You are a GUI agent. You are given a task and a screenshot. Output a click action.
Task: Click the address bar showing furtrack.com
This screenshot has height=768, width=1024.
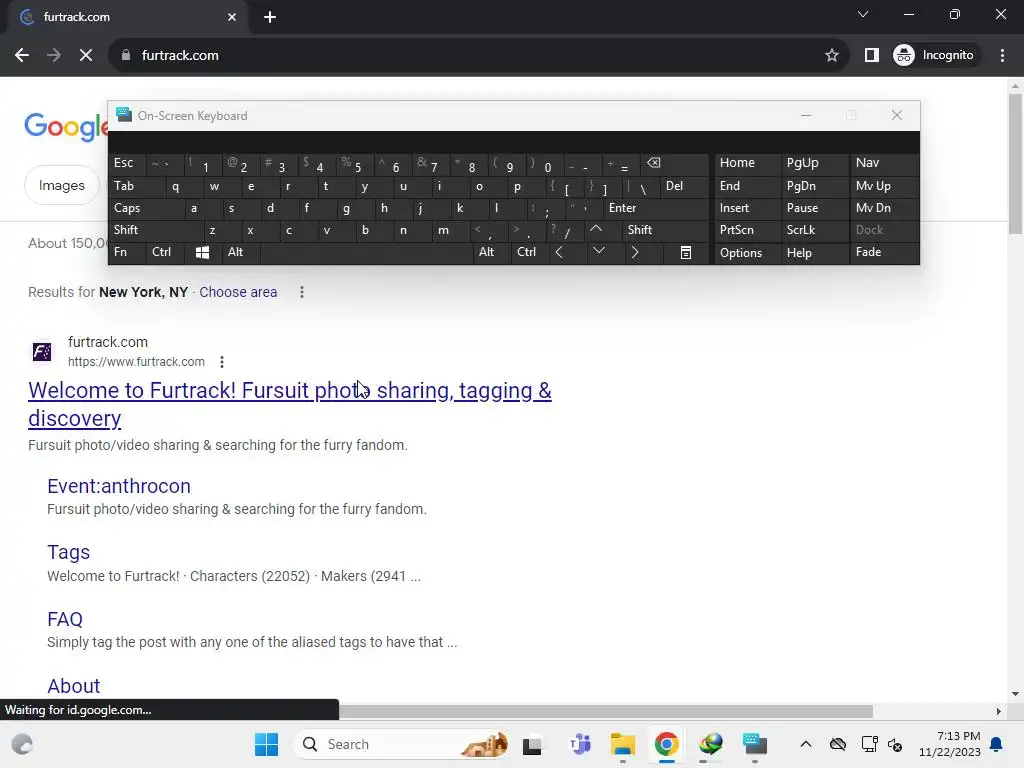(x=477, y=56)
